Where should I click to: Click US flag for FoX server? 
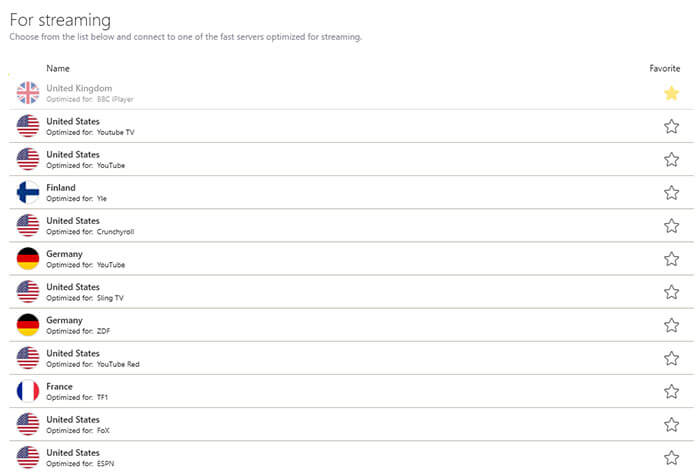tap(28, 424)
